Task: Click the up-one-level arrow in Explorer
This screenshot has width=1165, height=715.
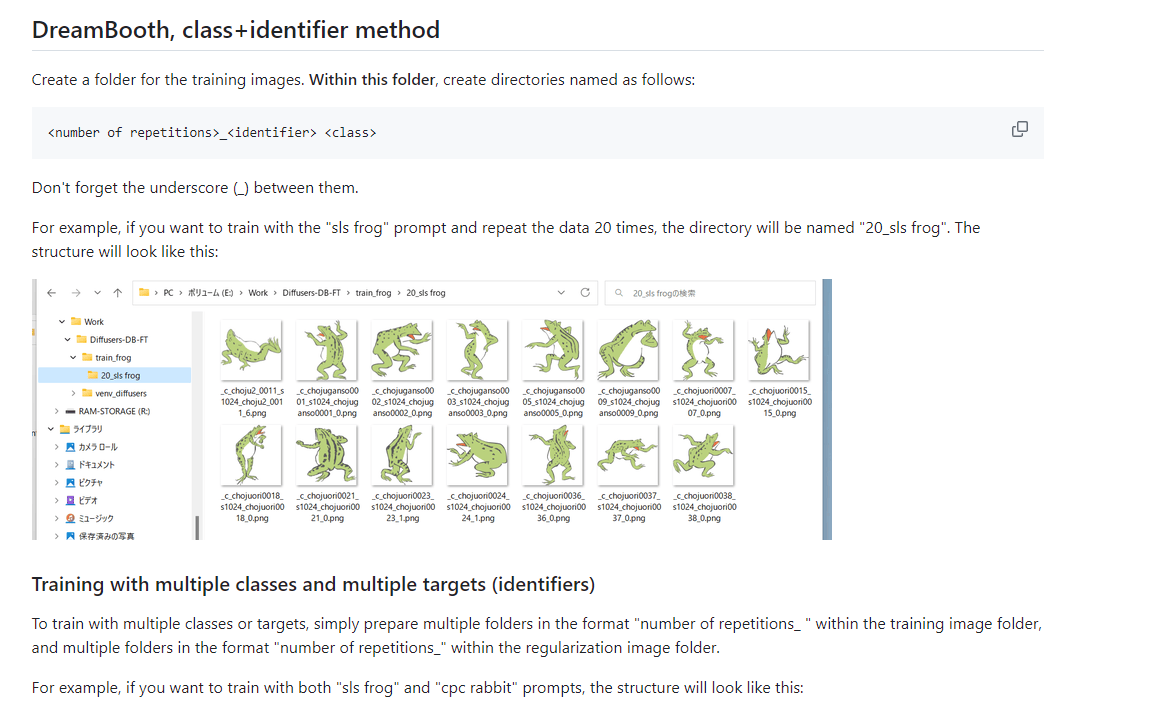Action: tap(118, 293)
